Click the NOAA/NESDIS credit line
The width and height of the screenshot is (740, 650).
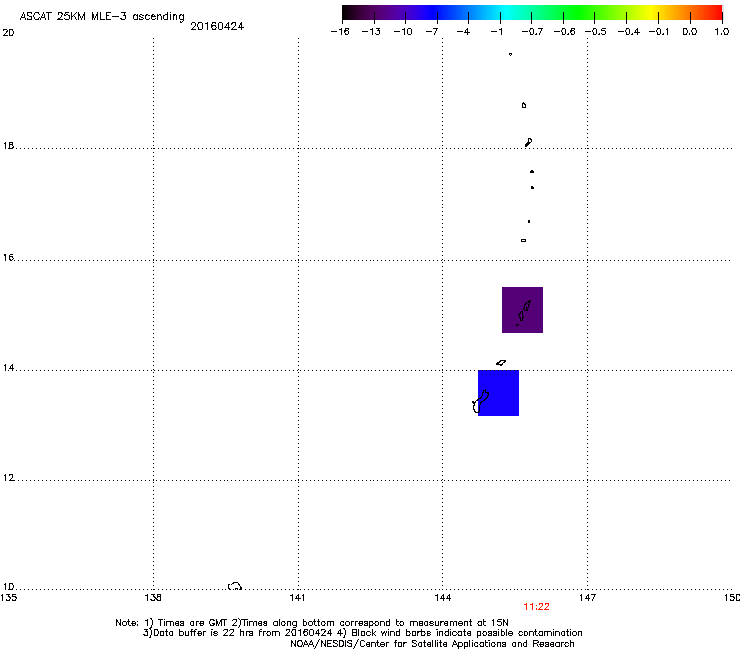pyautogui.click(x=432, y=644)
